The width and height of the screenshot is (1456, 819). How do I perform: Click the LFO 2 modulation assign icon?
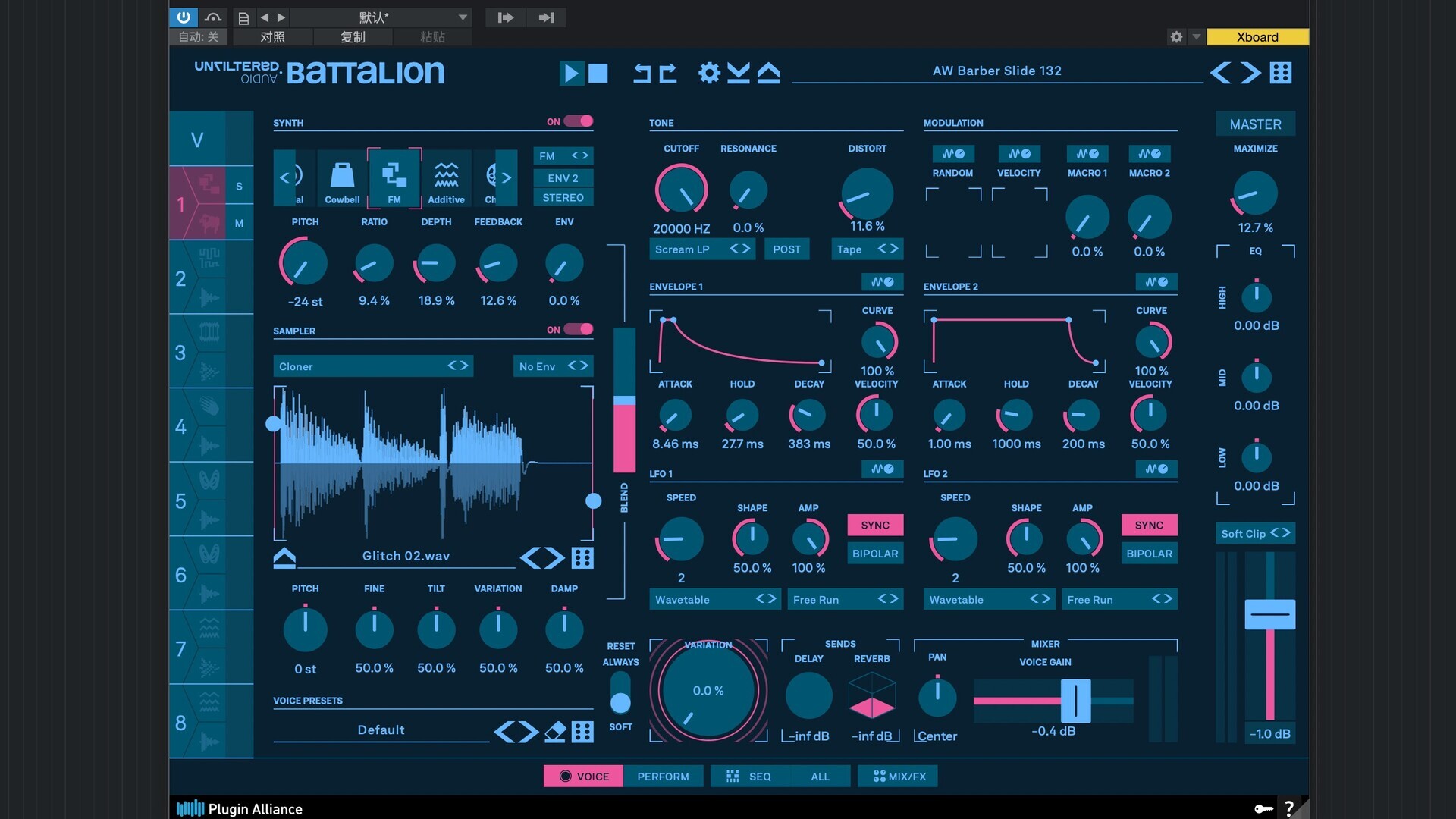pyautogui.click(x=1156, y=469)
